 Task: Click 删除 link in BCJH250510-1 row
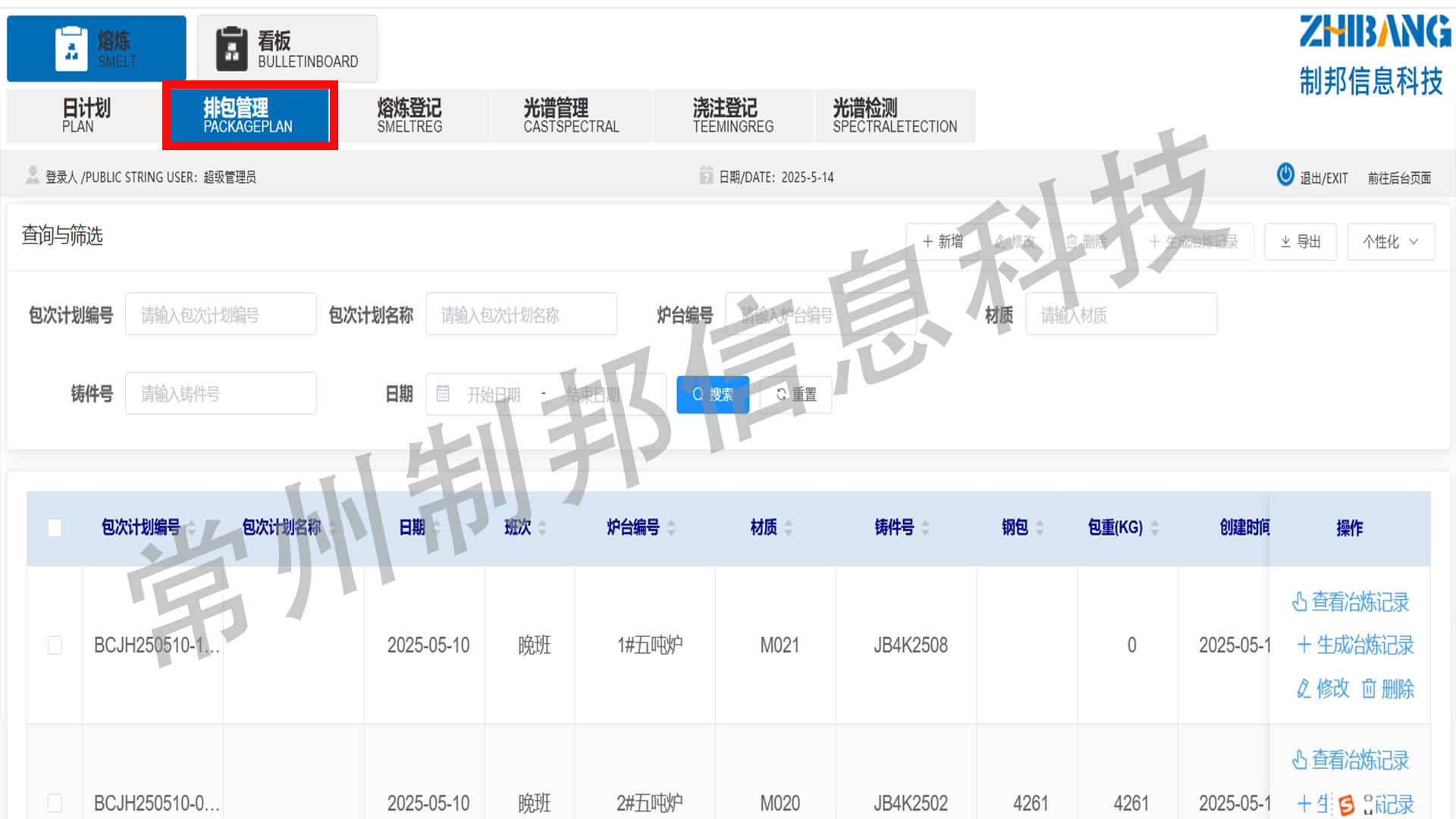tap(1388, 689)
